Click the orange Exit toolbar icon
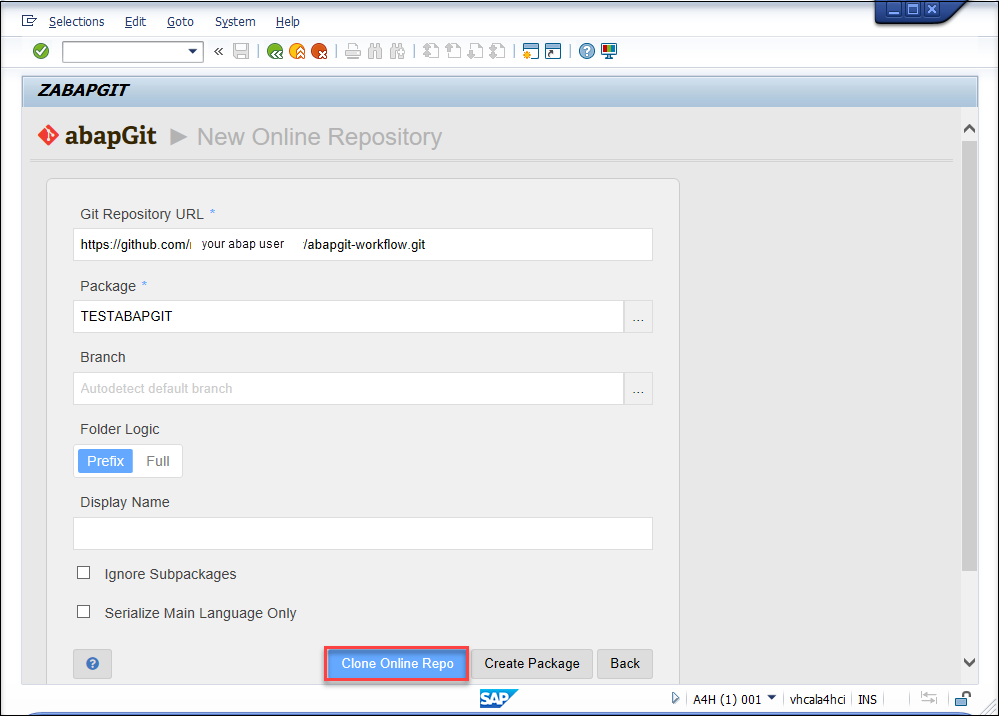The height and width of the screenshot is (716, 999). [297, 52]
